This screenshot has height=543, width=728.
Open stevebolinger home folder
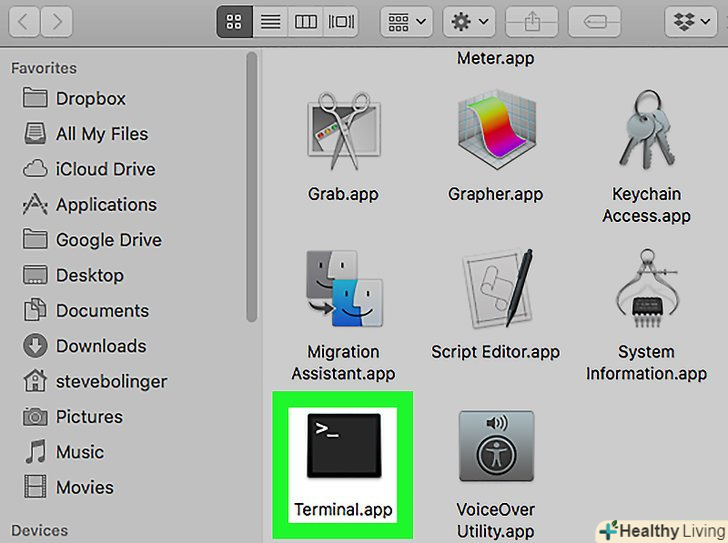(95, 381)
